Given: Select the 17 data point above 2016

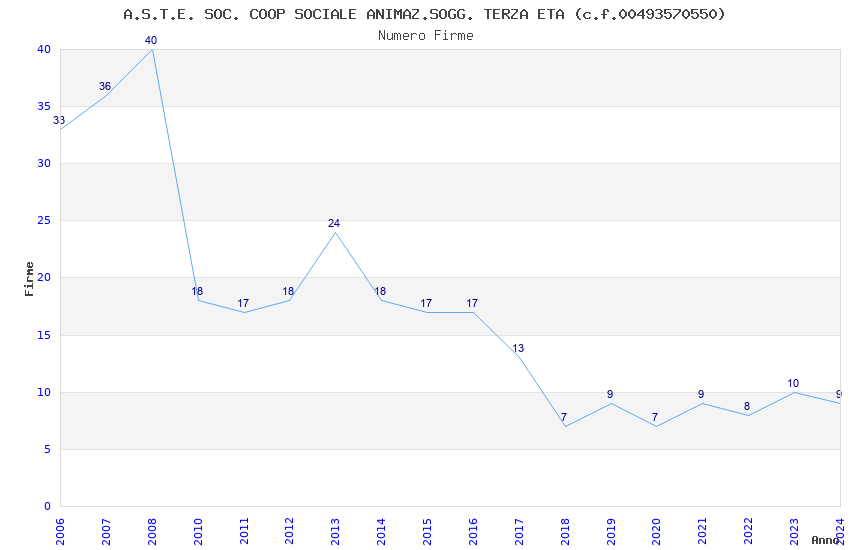Looking at the screenshot, I should point(472,303).
